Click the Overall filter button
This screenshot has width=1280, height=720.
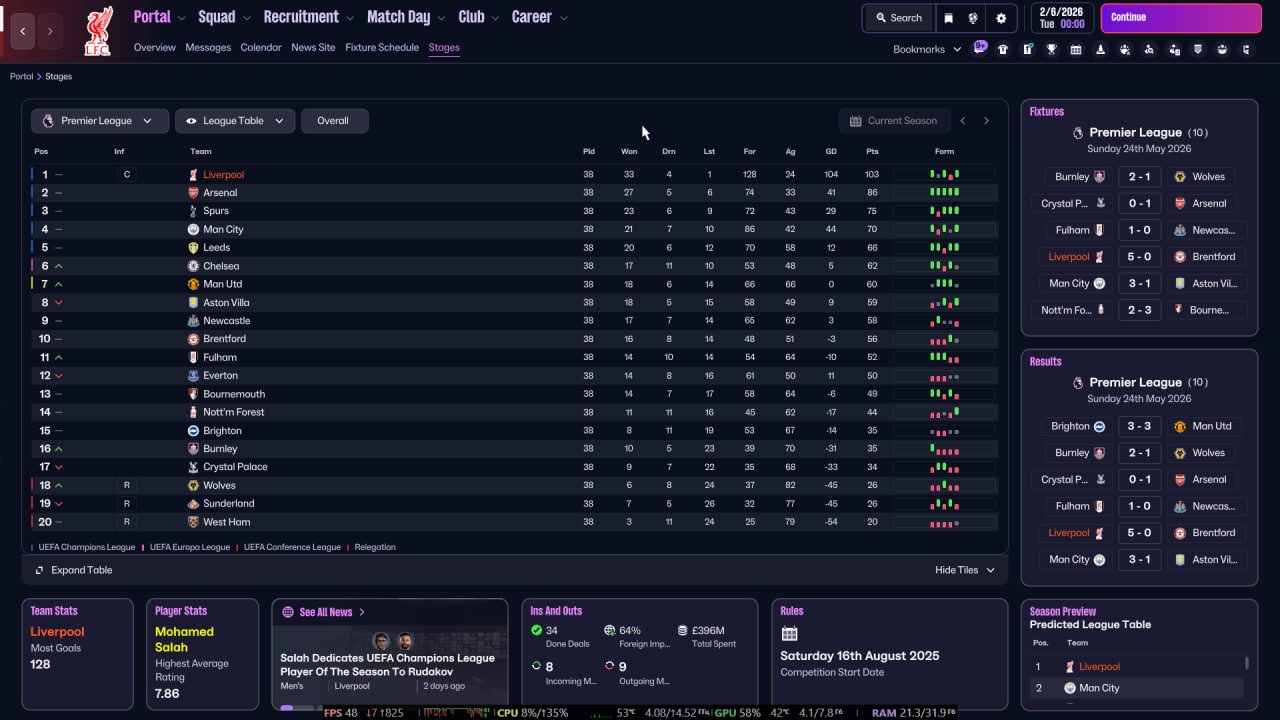(334, 121)
